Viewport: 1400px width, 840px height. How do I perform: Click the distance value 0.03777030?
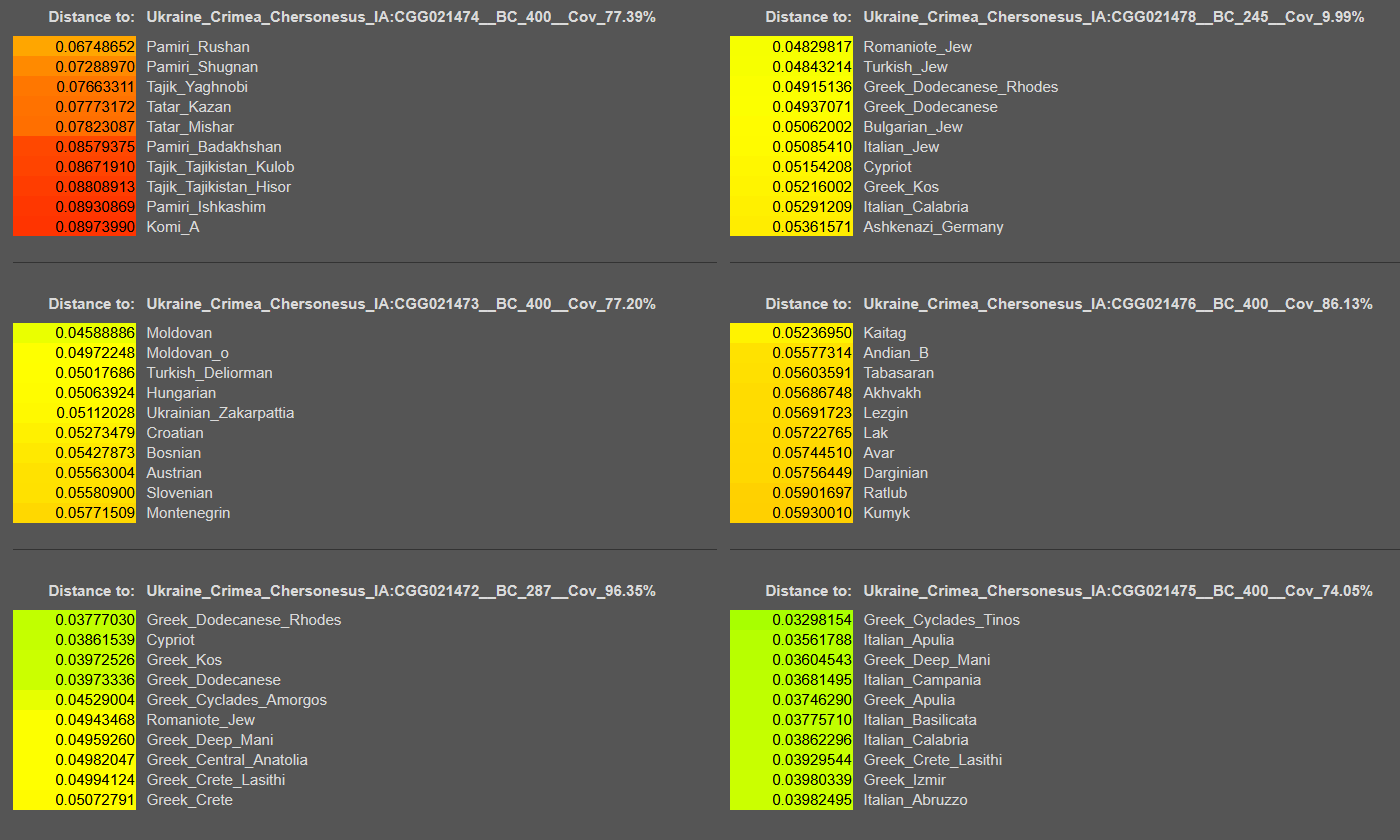[95, 620]
